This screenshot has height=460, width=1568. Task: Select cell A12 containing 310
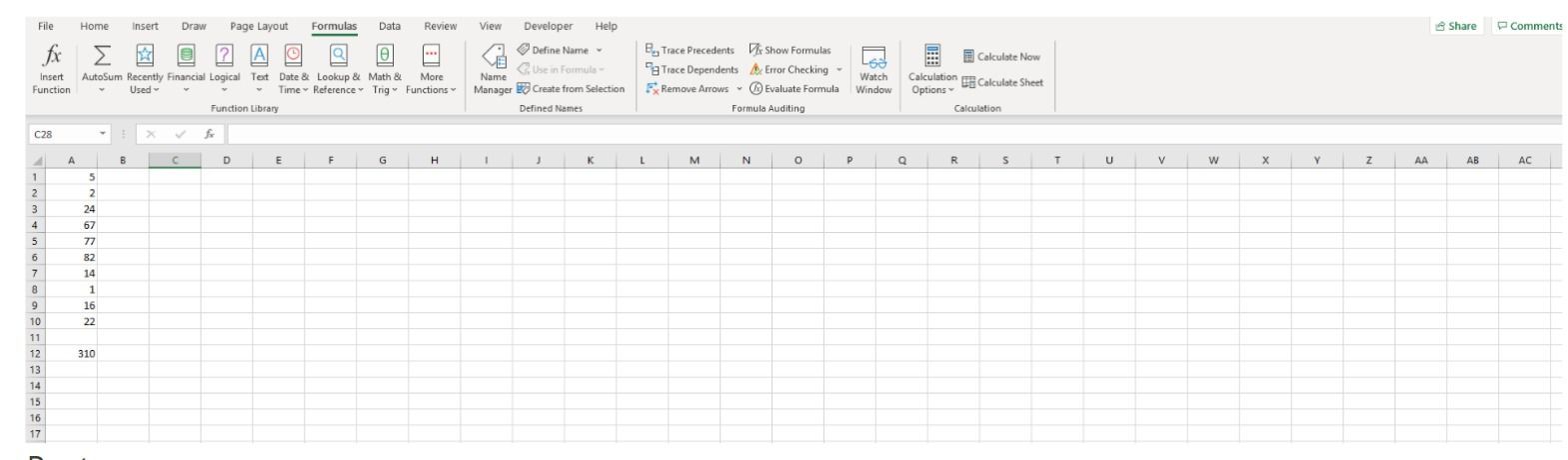pos(72,354)
